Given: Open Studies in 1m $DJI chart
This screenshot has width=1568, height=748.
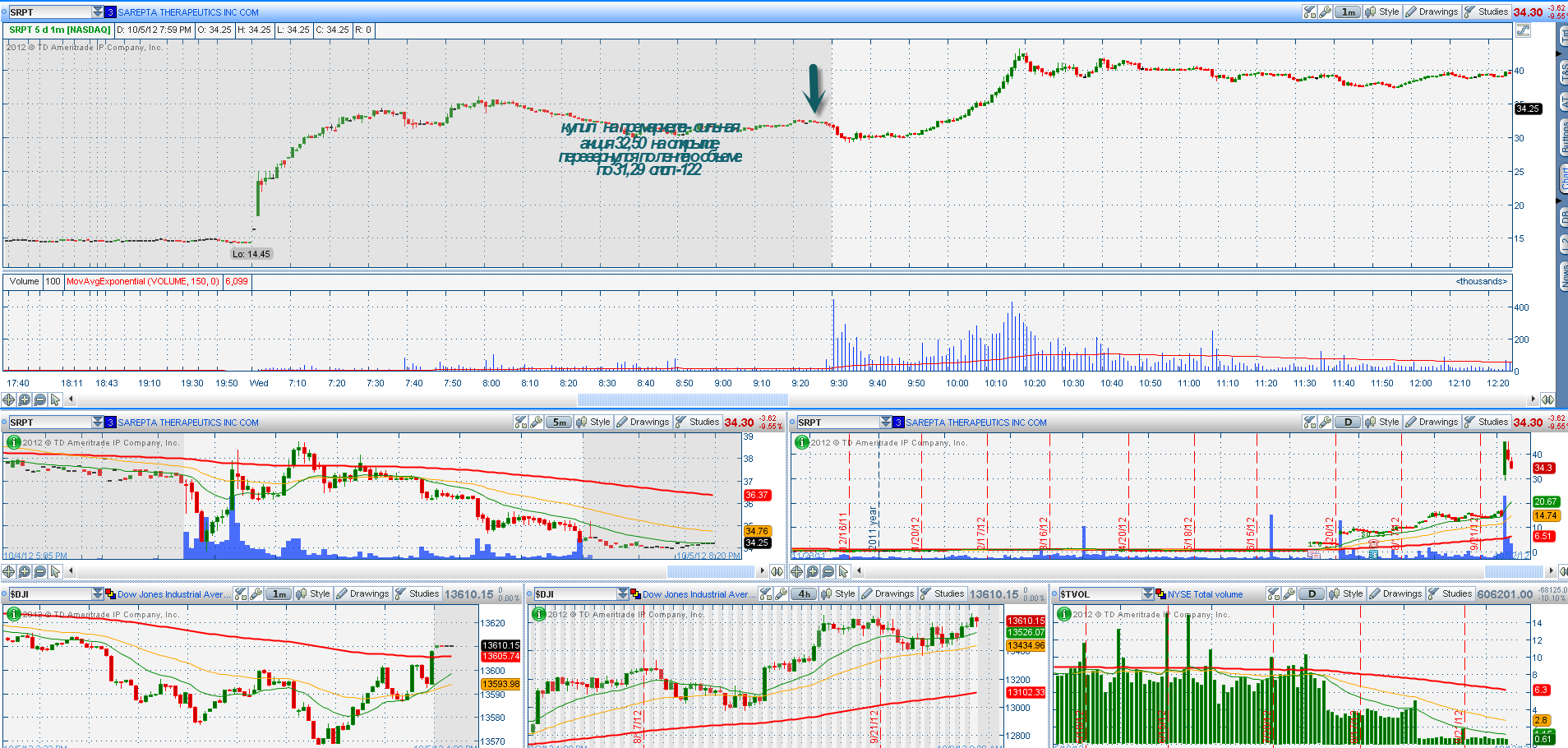Looking at the screenshot, I should coord(417,593).
